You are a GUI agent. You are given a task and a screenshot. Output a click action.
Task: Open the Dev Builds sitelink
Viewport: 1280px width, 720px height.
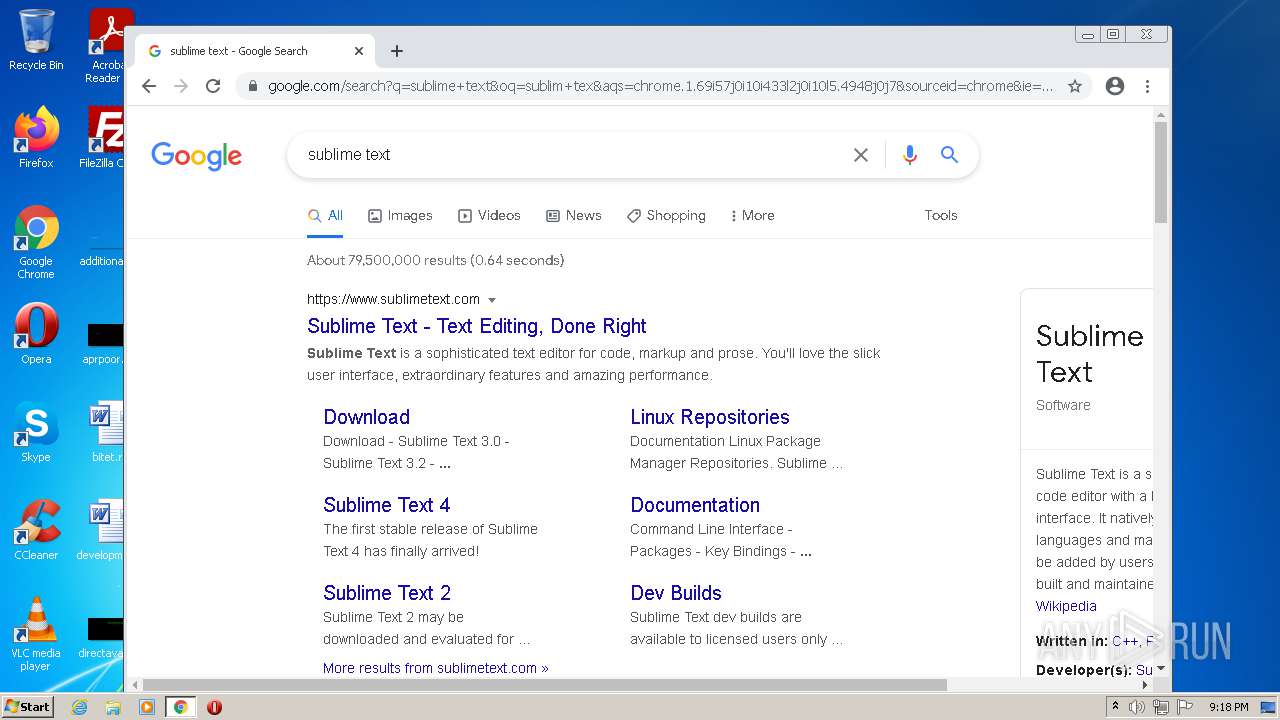point(676,593)
